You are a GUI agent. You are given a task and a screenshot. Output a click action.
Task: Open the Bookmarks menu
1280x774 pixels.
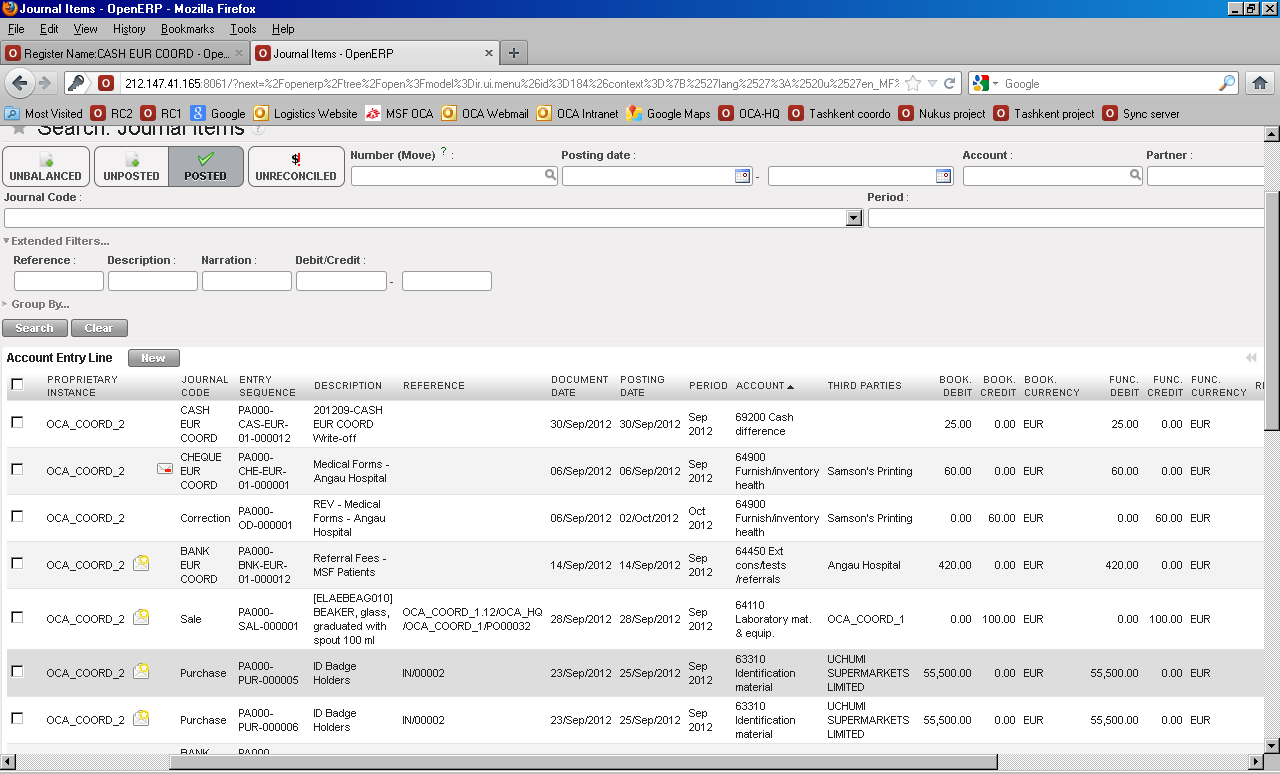point(187,29)
